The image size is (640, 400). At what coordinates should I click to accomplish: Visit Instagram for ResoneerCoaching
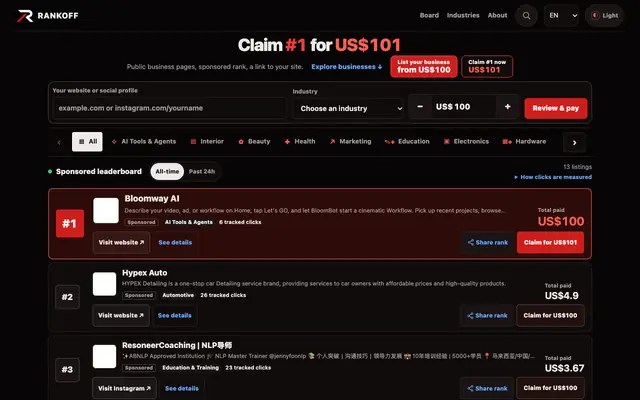pyautogui.click(x=124, y=388)
